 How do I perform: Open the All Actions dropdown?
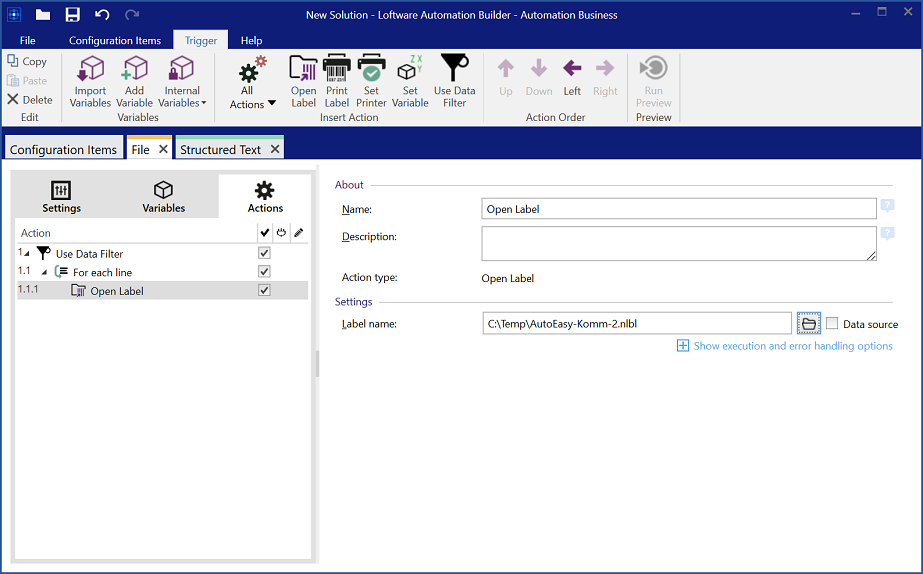point(252,84)
